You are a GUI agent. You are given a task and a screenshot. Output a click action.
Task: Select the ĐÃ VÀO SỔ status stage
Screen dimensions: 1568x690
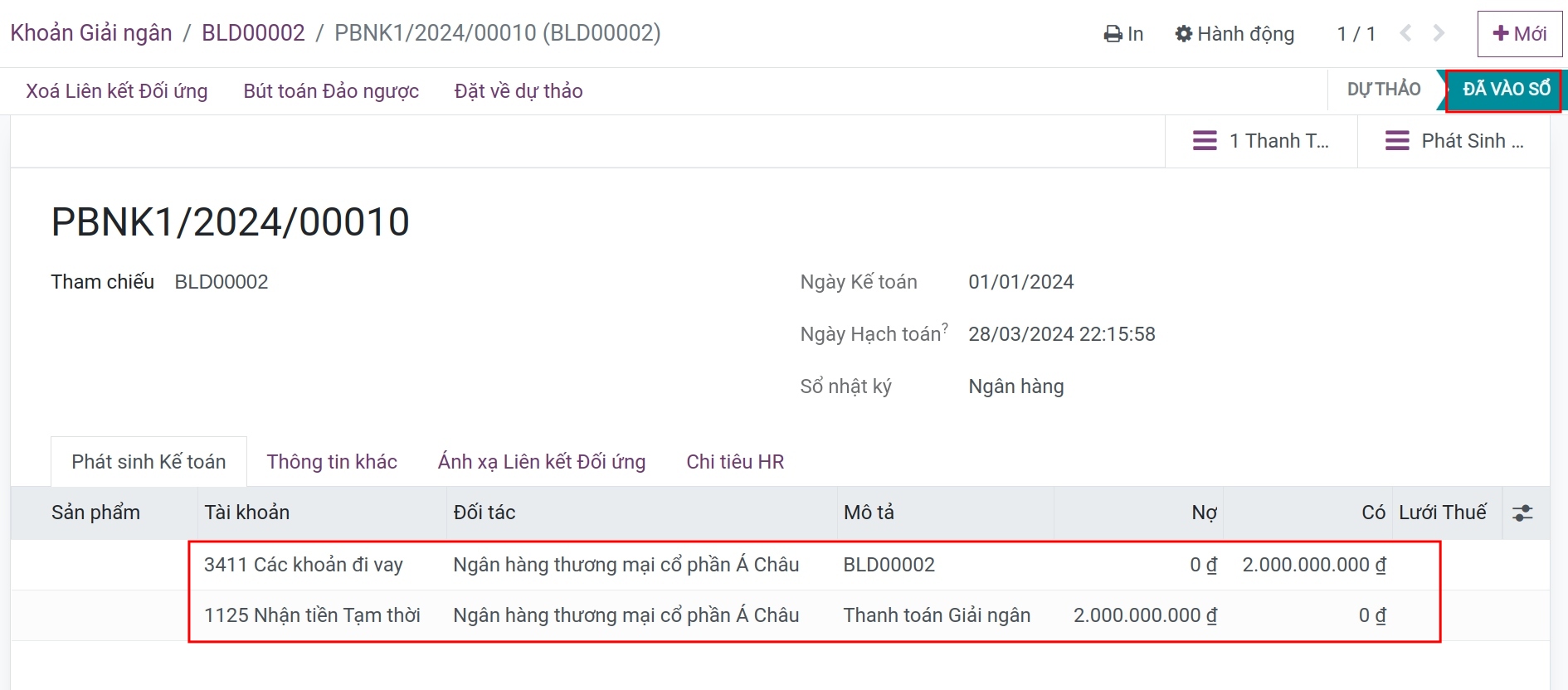point(1506,90)
